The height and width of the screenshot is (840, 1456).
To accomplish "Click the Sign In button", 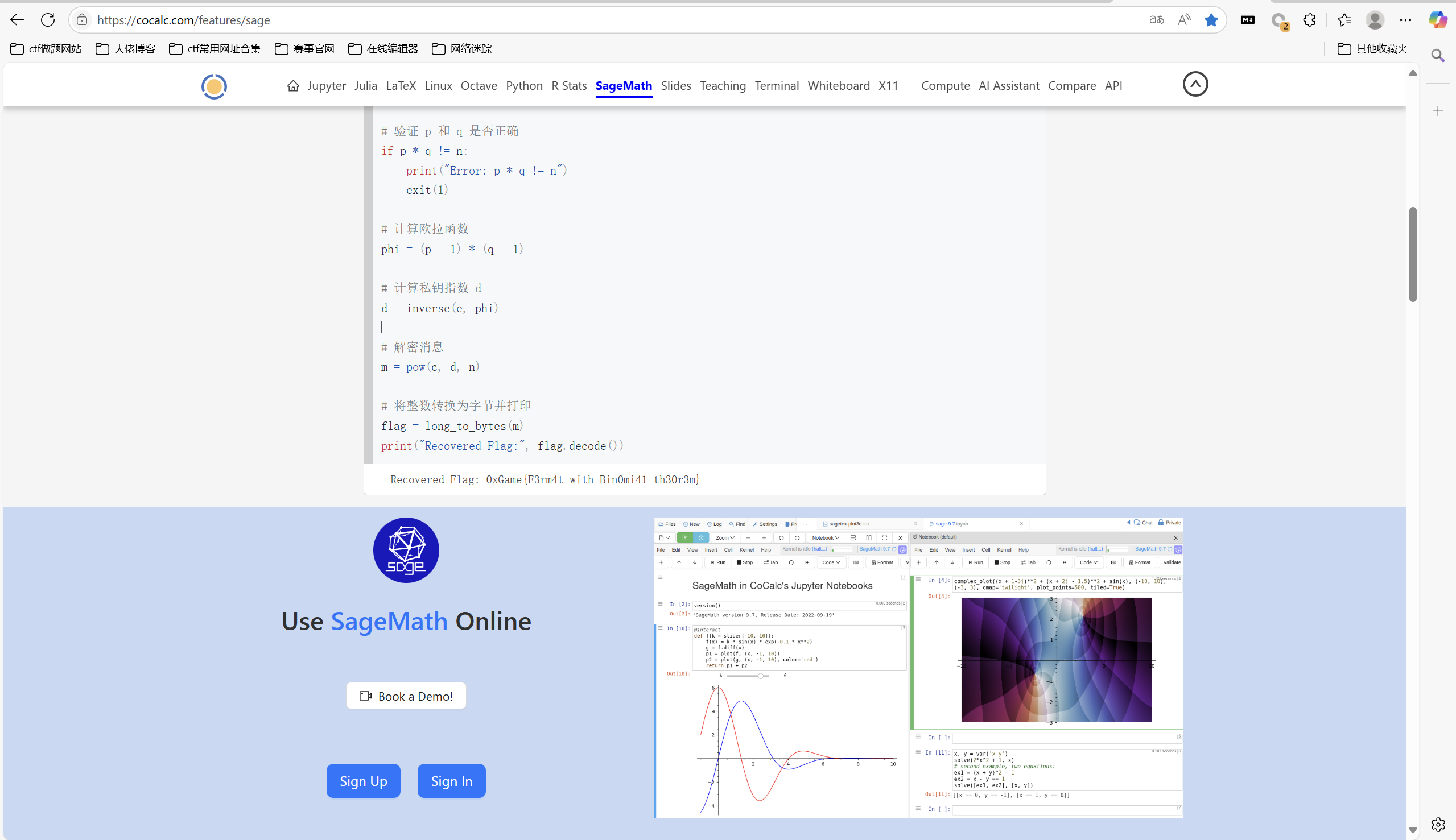I will coord(451,781).
